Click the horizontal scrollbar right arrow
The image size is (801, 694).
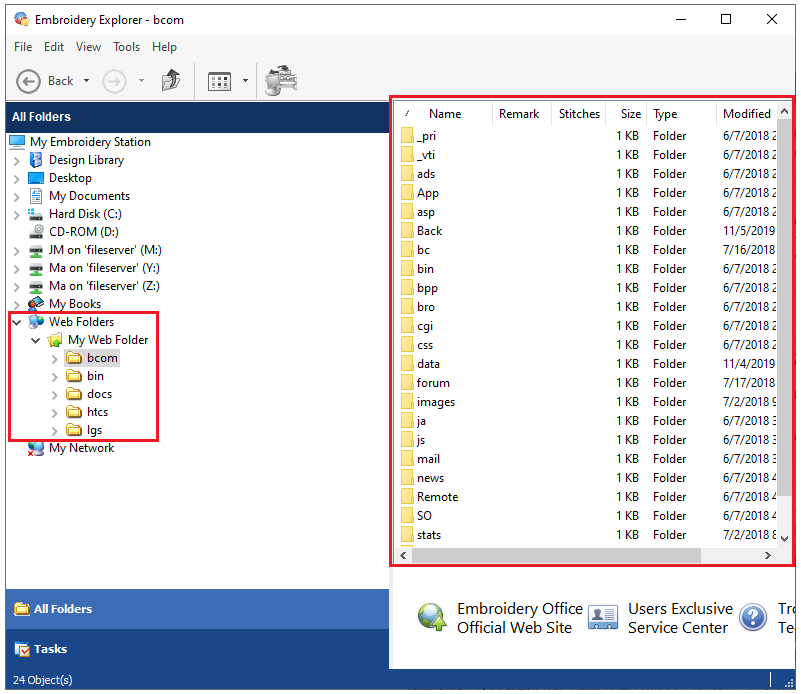pos(767,556)
